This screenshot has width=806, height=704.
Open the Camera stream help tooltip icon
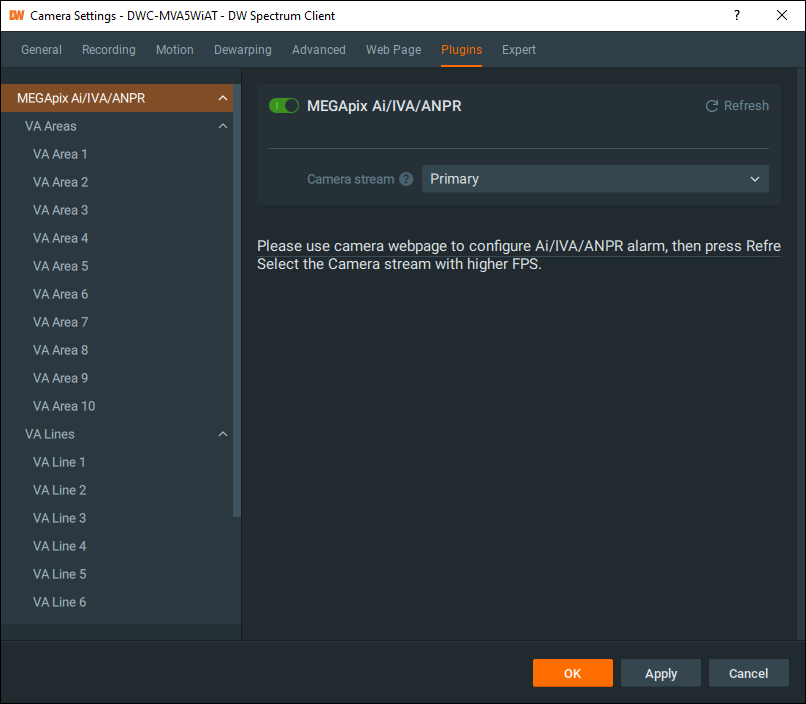pyautogui.click(x=406, y=179)
